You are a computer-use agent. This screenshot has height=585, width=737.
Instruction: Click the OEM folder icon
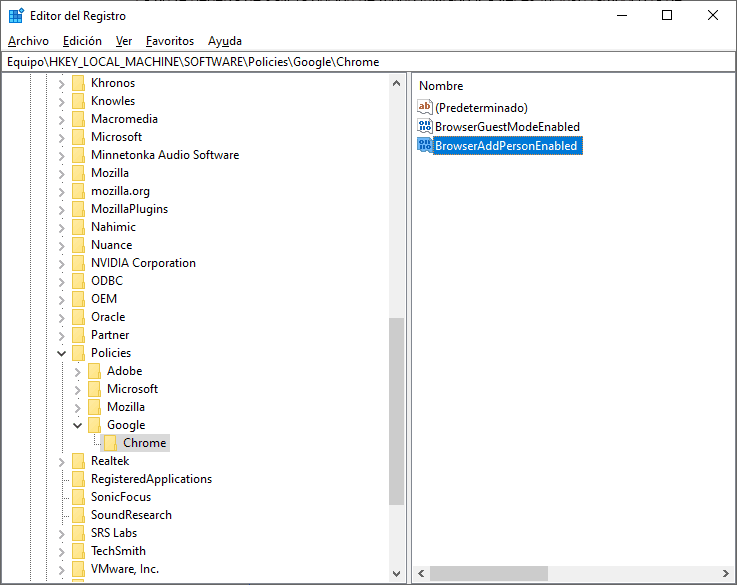tap(78, 298)
